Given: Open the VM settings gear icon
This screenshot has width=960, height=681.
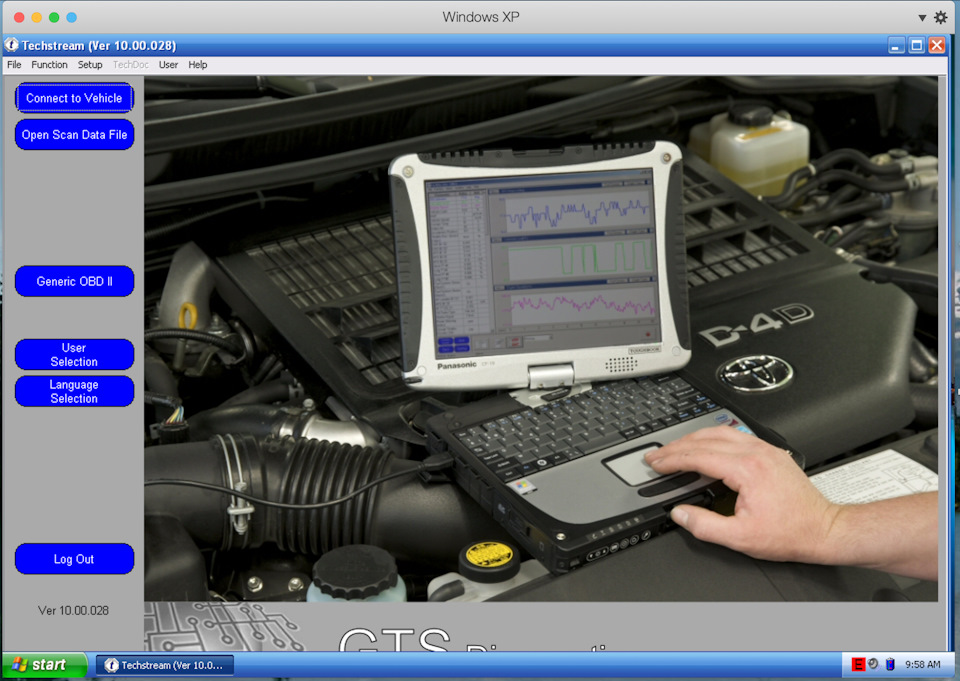Looking at the screenshot, I should pos(941,18).
